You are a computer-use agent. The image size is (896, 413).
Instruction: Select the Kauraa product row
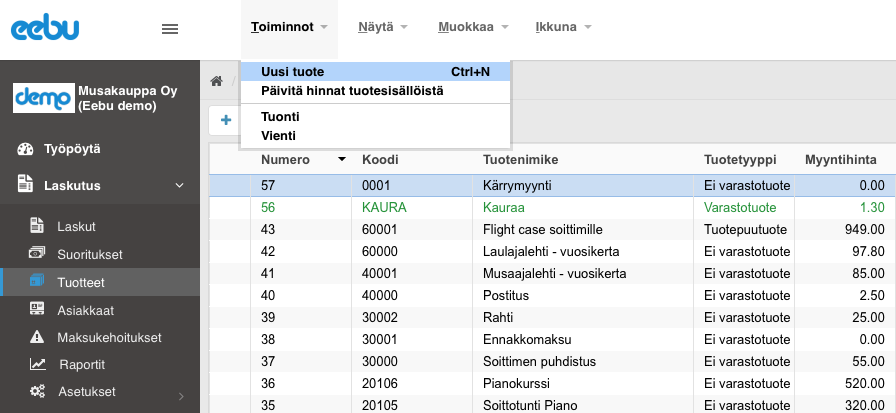tap(553, 207)
